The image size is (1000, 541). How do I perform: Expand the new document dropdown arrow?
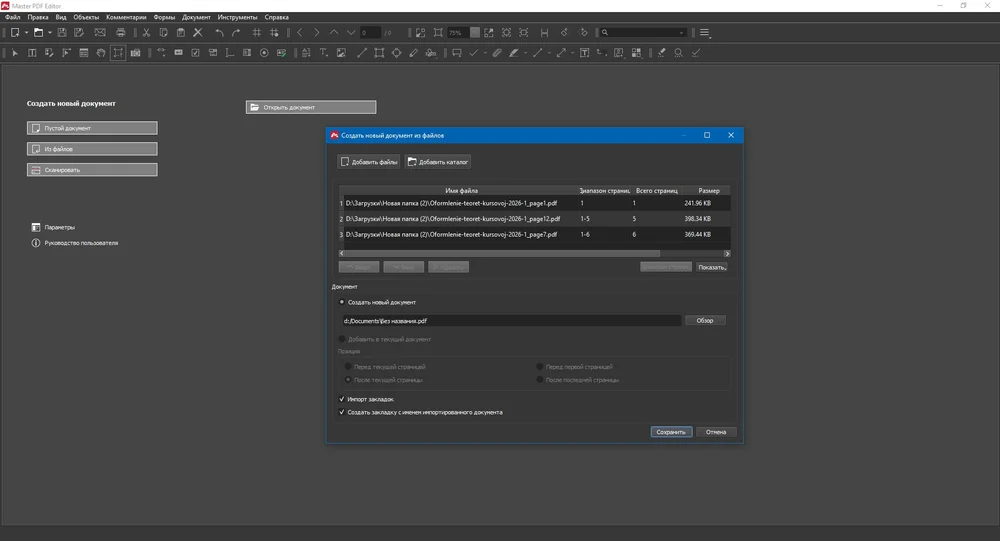tap(26, 33)
